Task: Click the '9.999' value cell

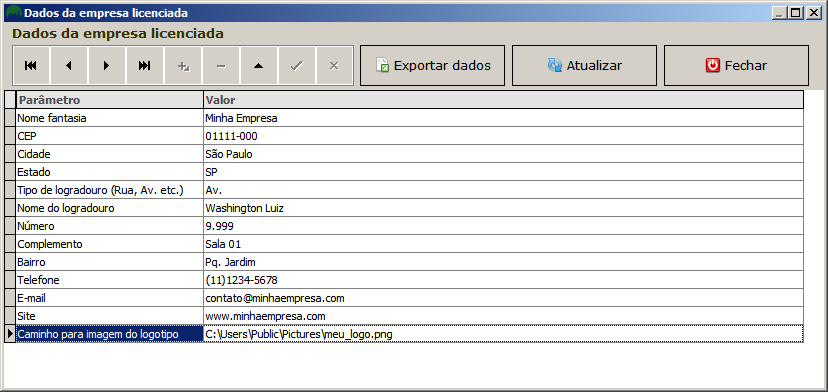Action: click(x=504, y=226)
